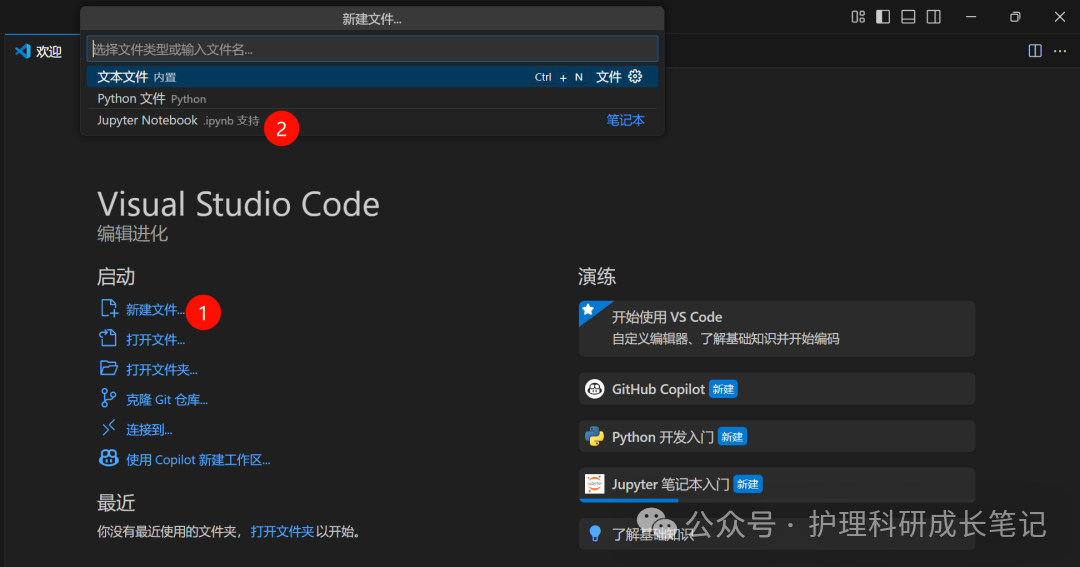Click the star badge on 开始使用 VS Code

point(590,310)
